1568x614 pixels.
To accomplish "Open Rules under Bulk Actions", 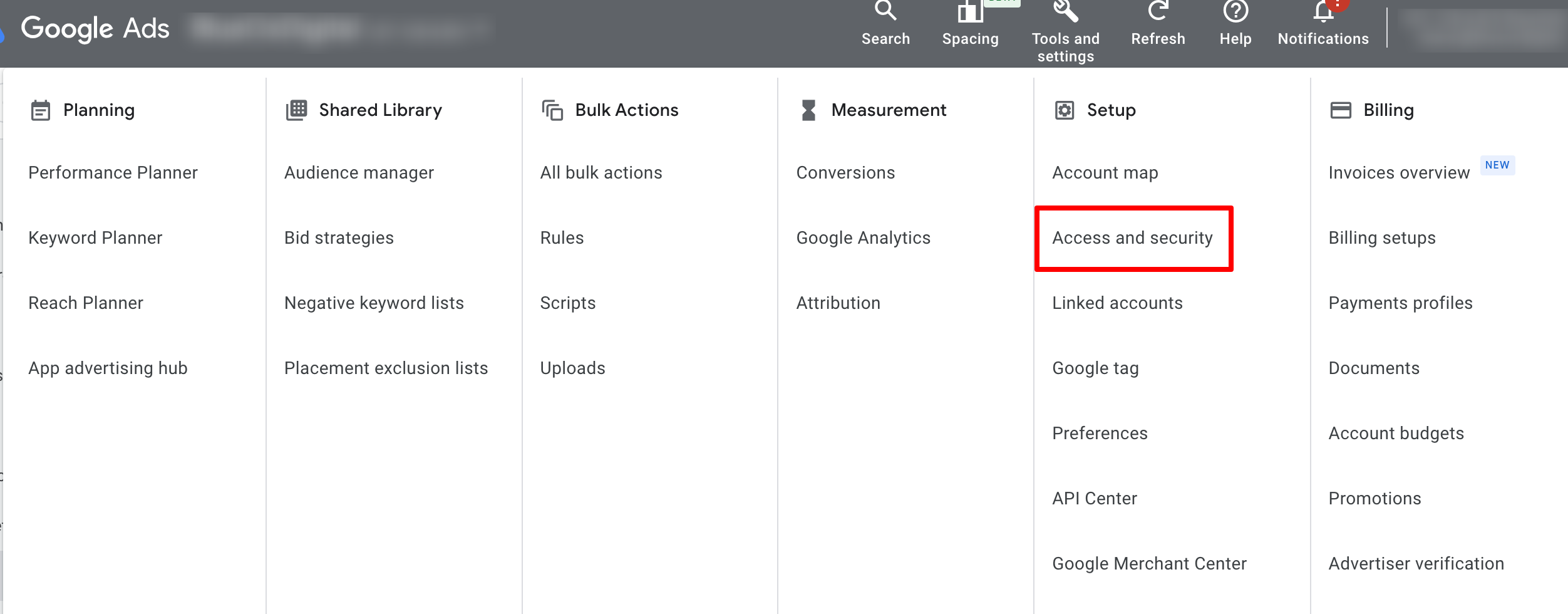I will 562,238.
